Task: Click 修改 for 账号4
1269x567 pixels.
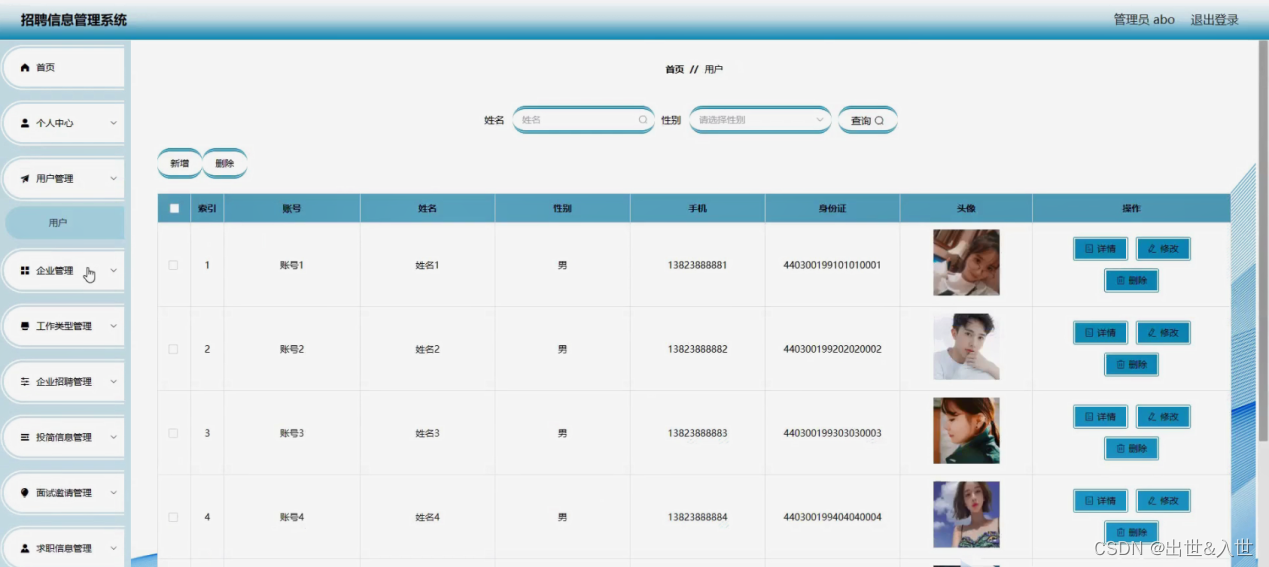Action: pyautogui.click(x=1163, y=500)
